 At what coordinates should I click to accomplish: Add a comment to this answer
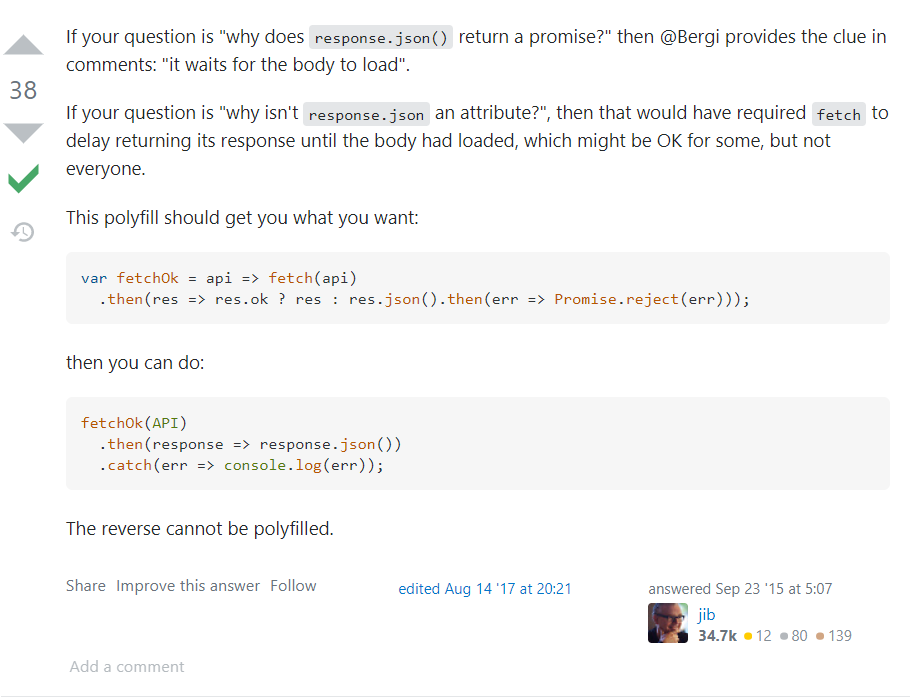[x=127, y=666]
